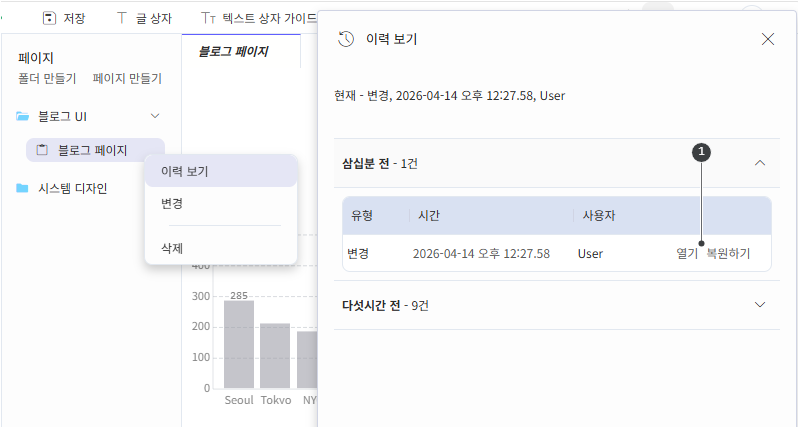Click the 폴더 만들기 link
Screen dimensions: 799x428
click(47, 78)
